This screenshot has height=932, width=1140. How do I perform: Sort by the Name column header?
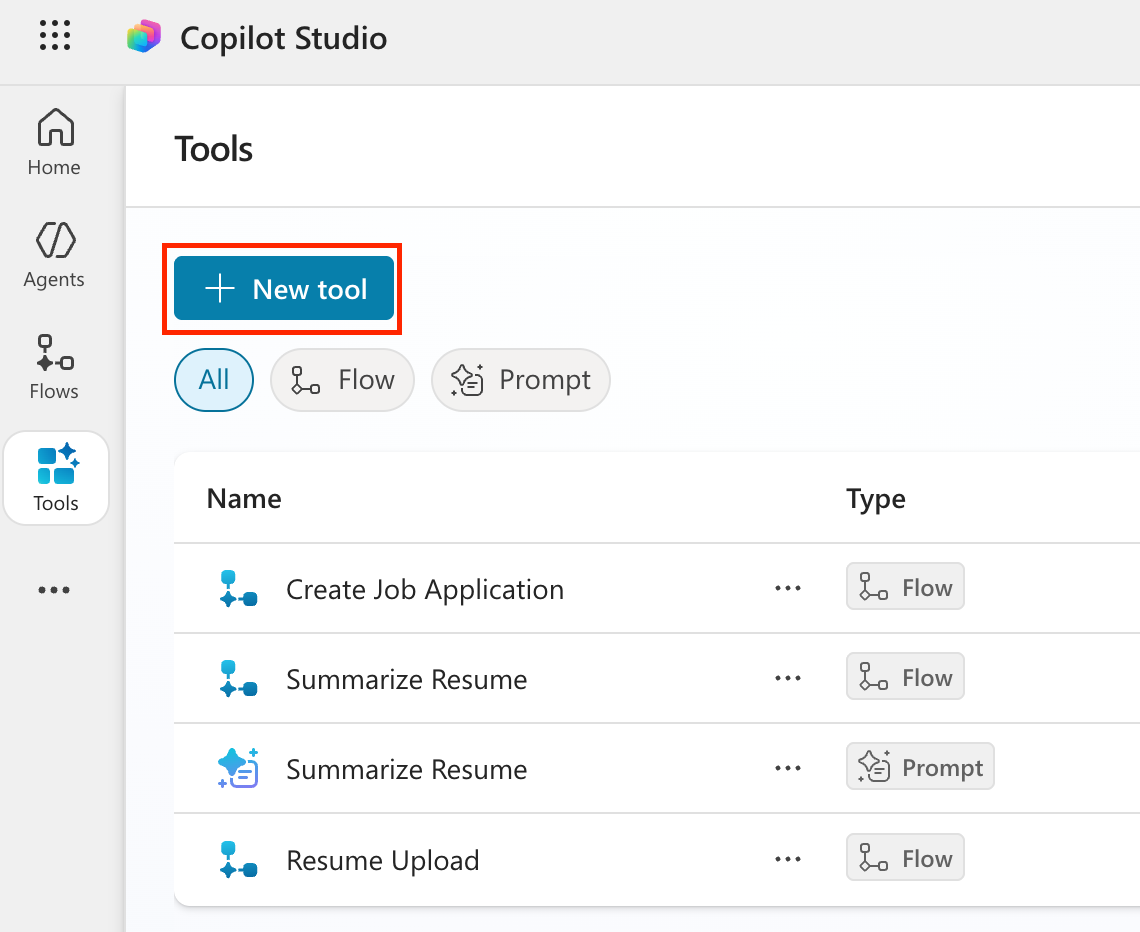click(x=244, y=498)
